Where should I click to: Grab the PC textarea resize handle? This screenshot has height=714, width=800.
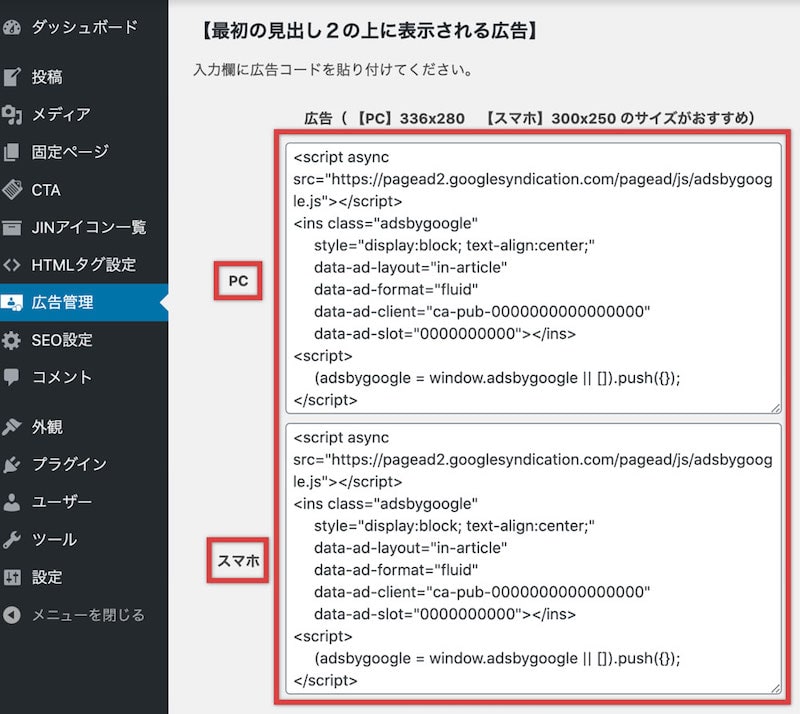pyautogui.click(x=776, y=408)
